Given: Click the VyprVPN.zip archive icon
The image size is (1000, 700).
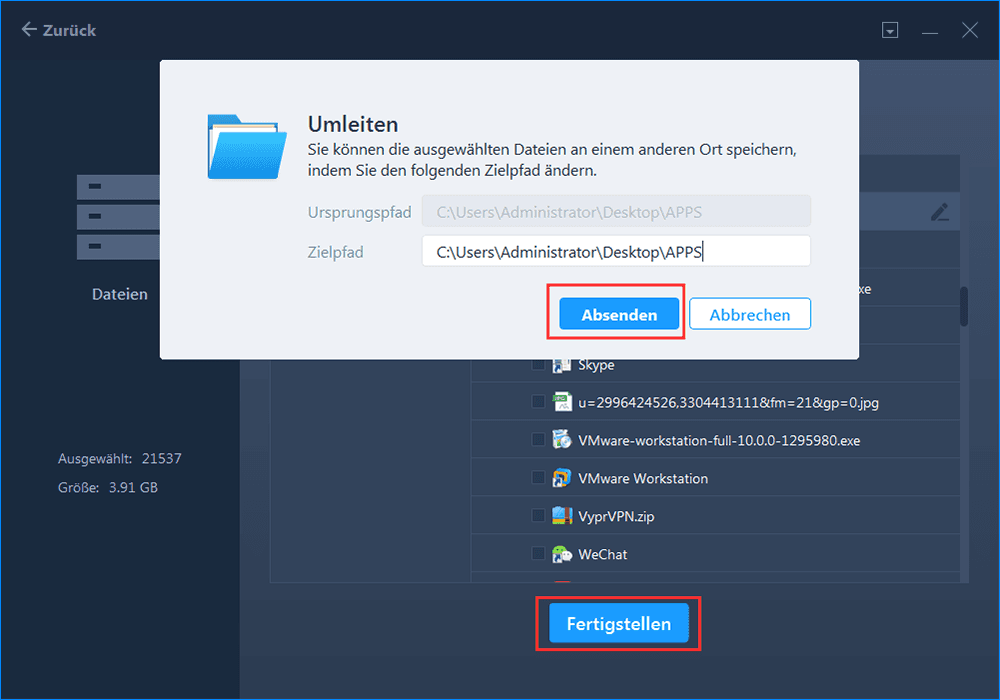Looking at the screenshot, I should [x=561, y=516].
